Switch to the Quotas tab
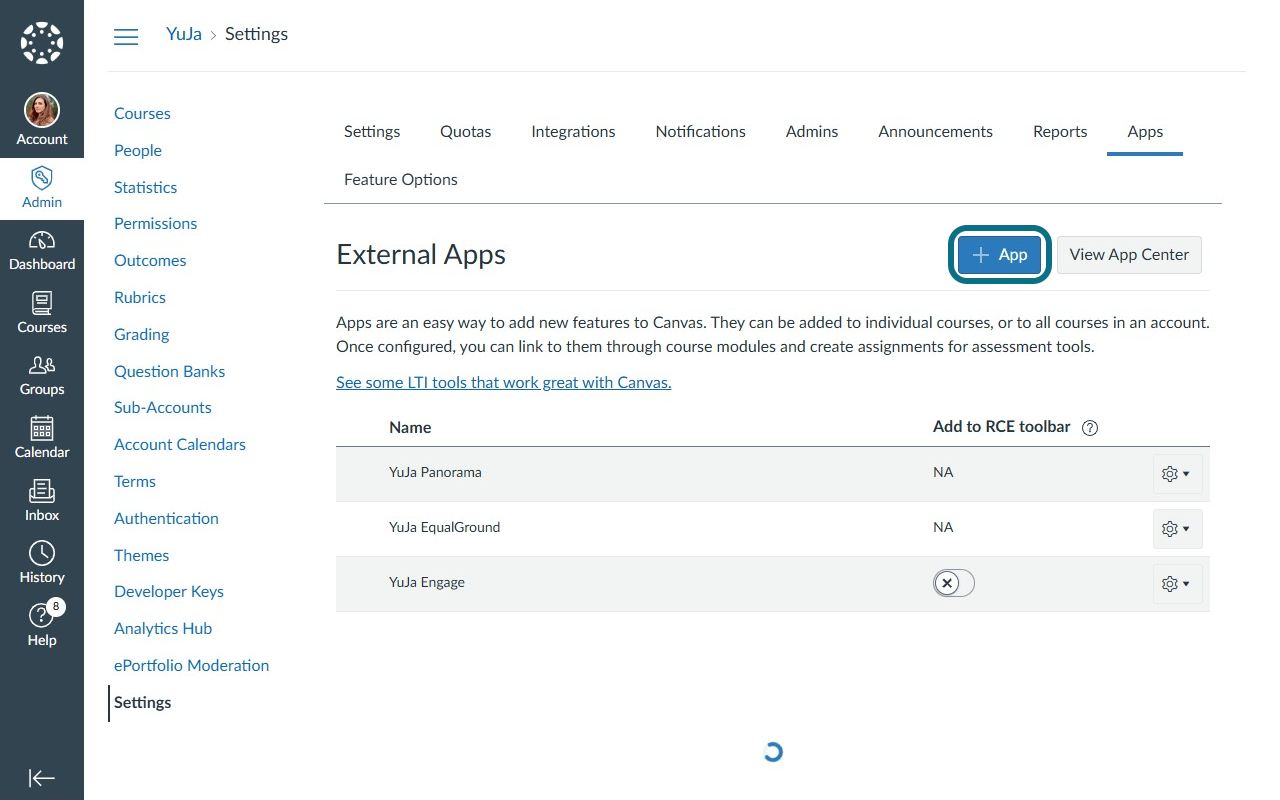The width and height of the screenshot is (1280, 800). pos(465,132)
